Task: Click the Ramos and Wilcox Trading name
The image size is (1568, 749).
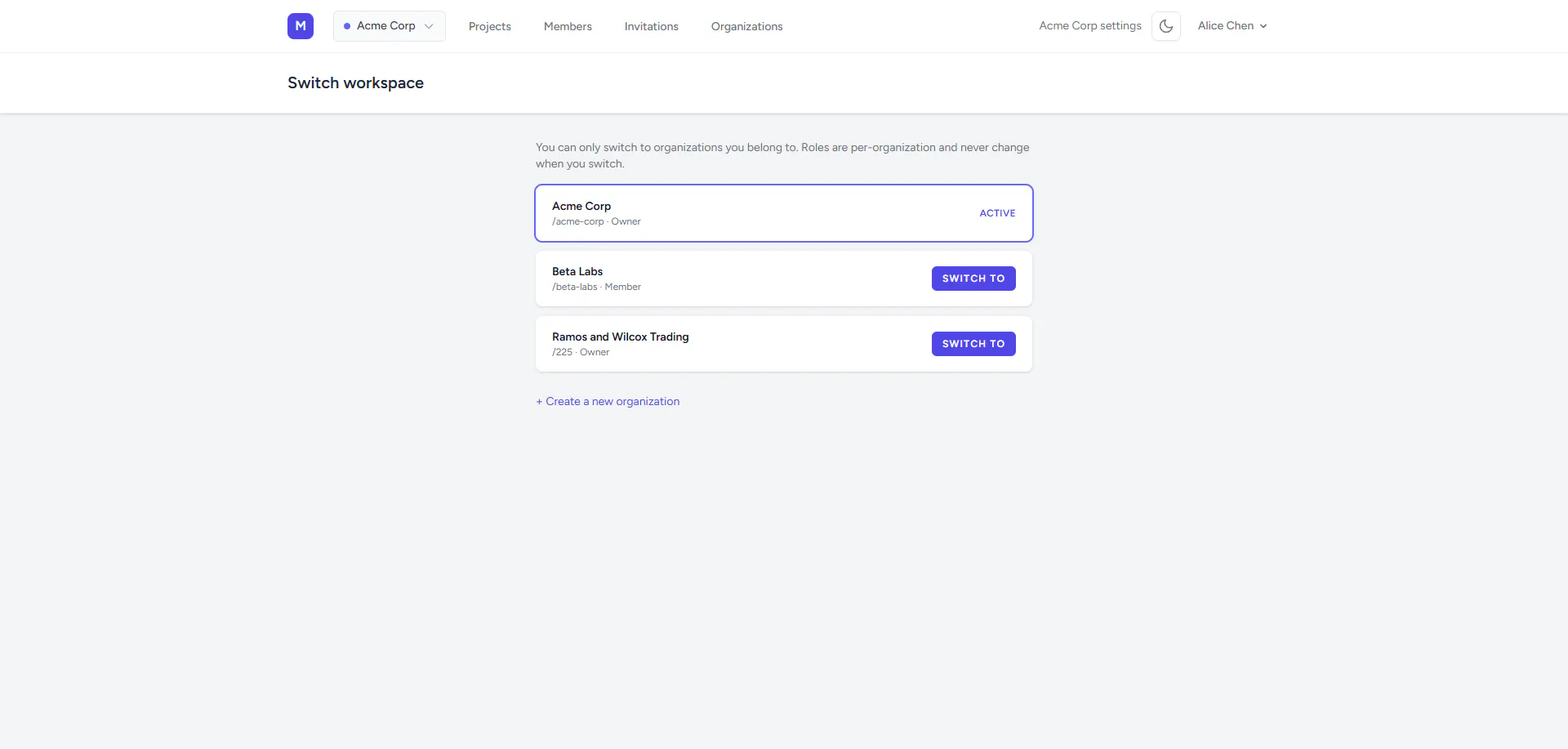Action: (621, 337)
